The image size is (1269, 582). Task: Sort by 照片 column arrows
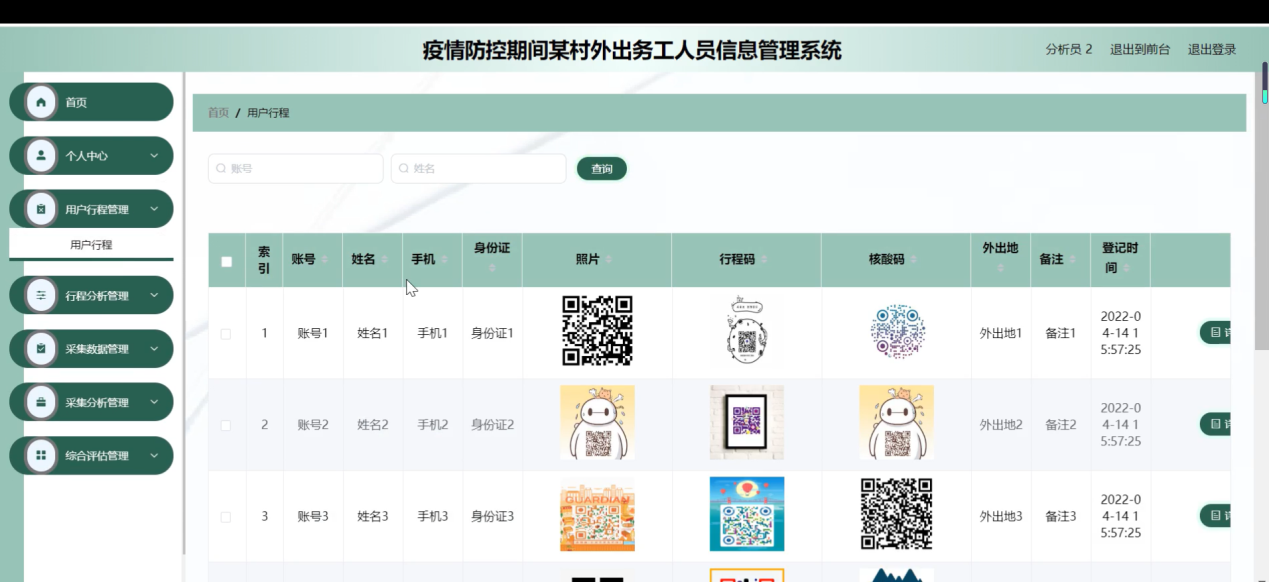tap(609, 260)
